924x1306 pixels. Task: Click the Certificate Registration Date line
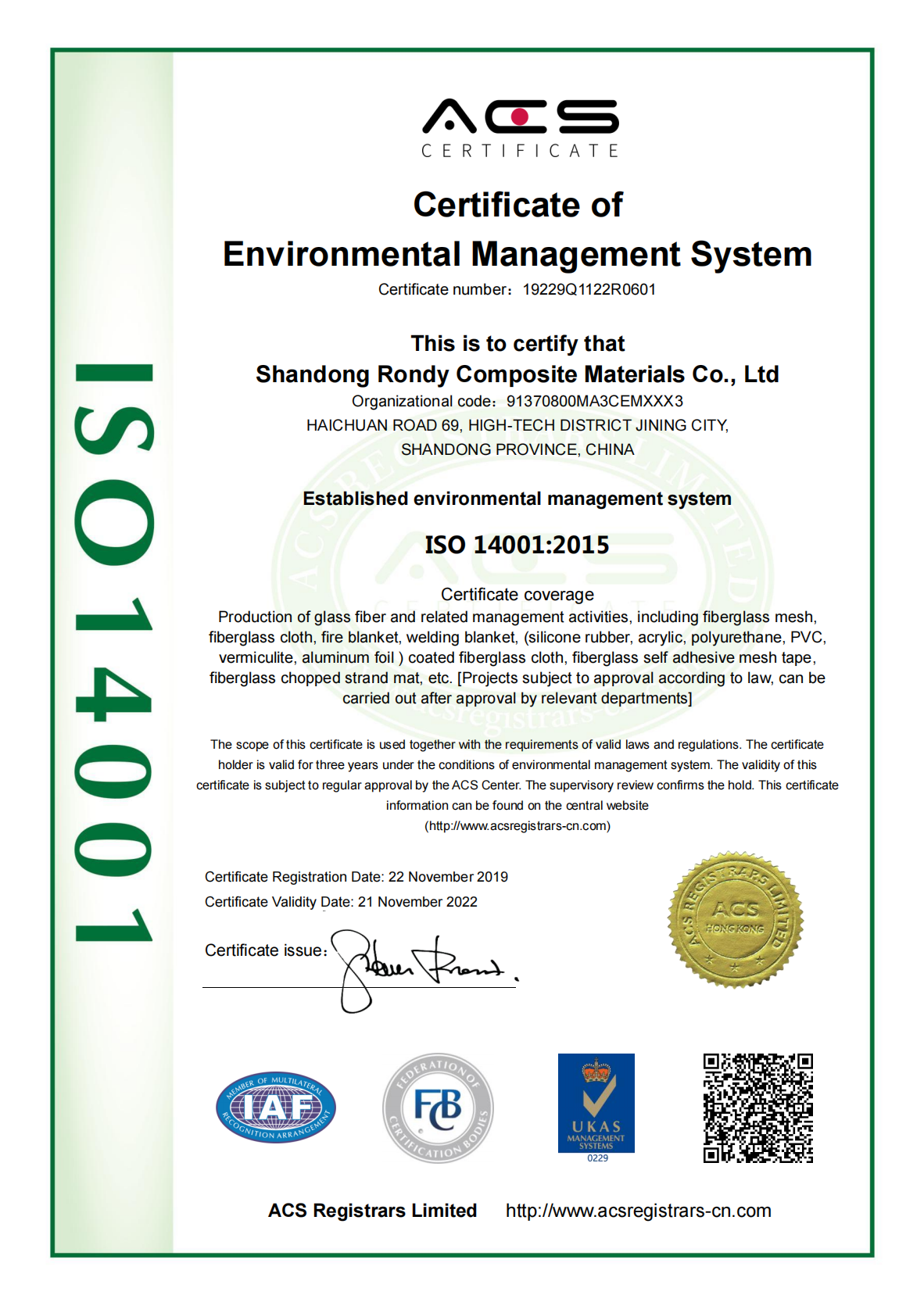(356, 877)
